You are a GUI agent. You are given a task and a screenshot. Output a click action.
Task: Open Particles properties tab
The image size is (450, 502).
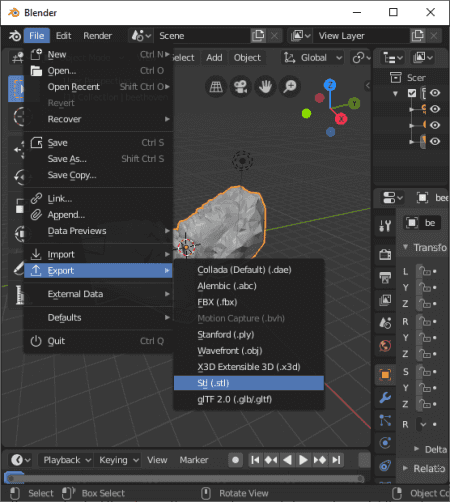click(385, 420)
